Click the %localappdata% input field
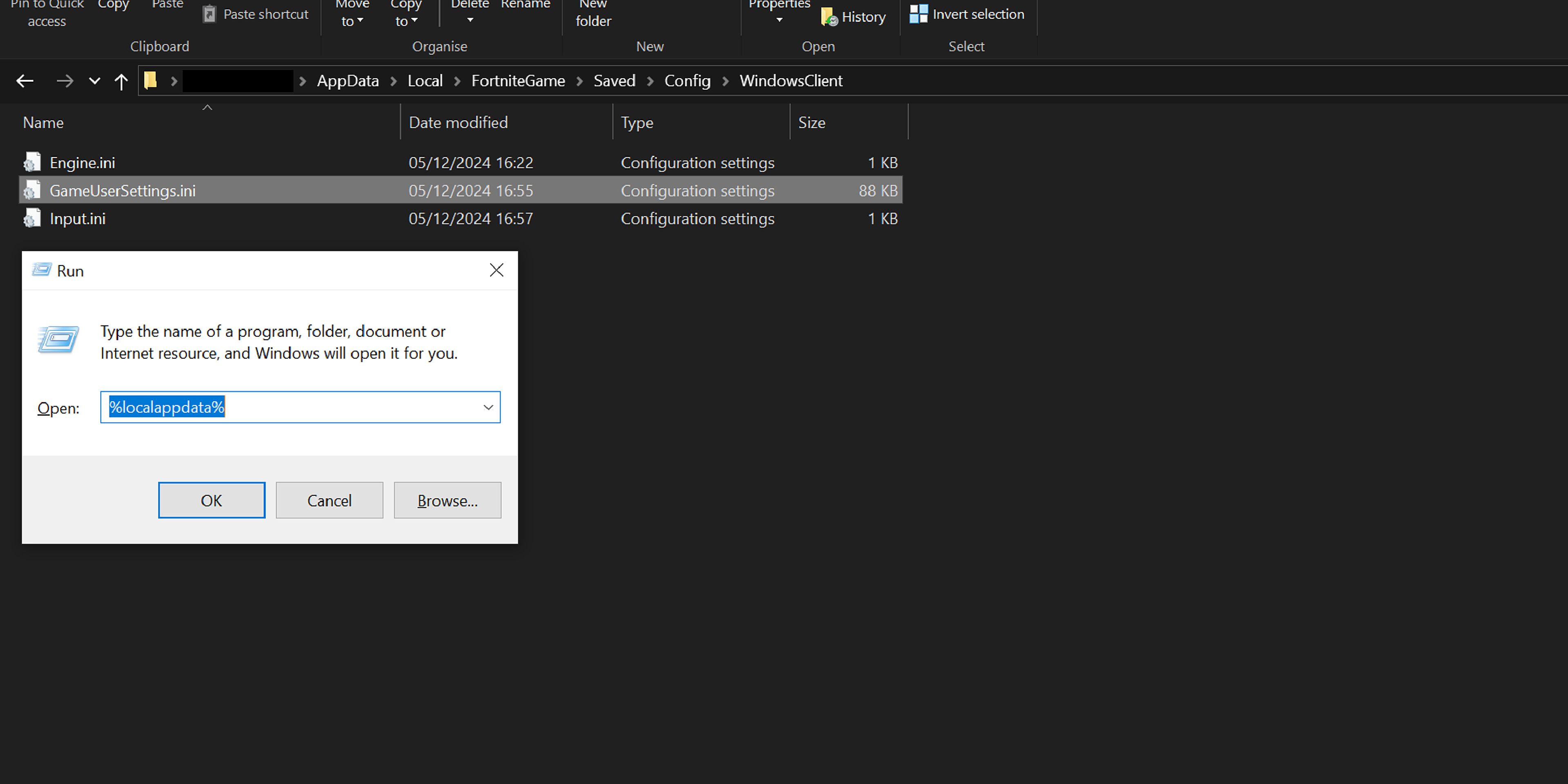Viewport: 1568px width, 784px height. [x=300, y=407]
